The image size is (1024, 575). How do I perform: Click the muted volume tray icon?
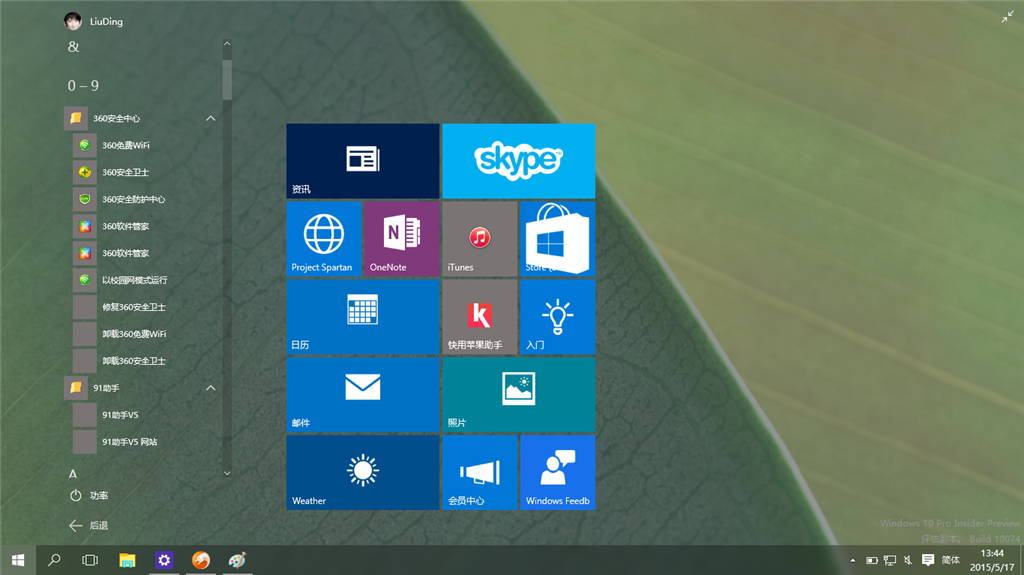[x=908, y=560]
